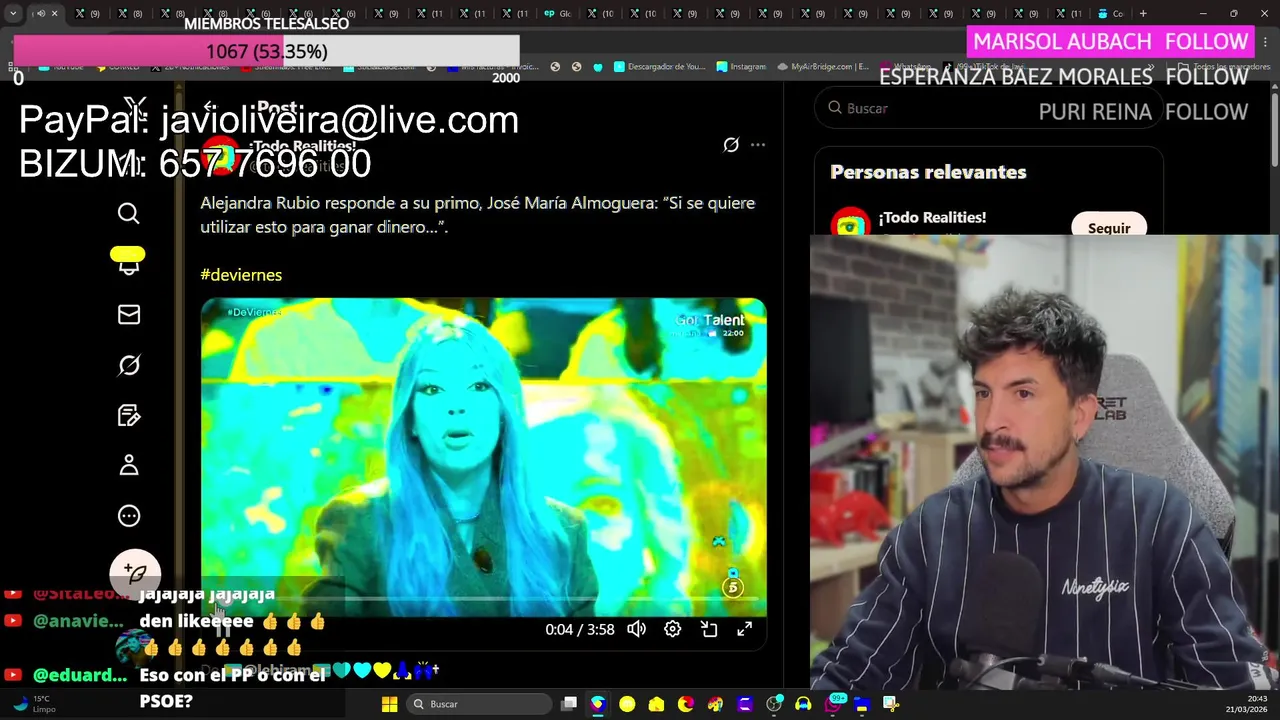
Task: Seek along the video progress bar
Action: coord(484,600)
